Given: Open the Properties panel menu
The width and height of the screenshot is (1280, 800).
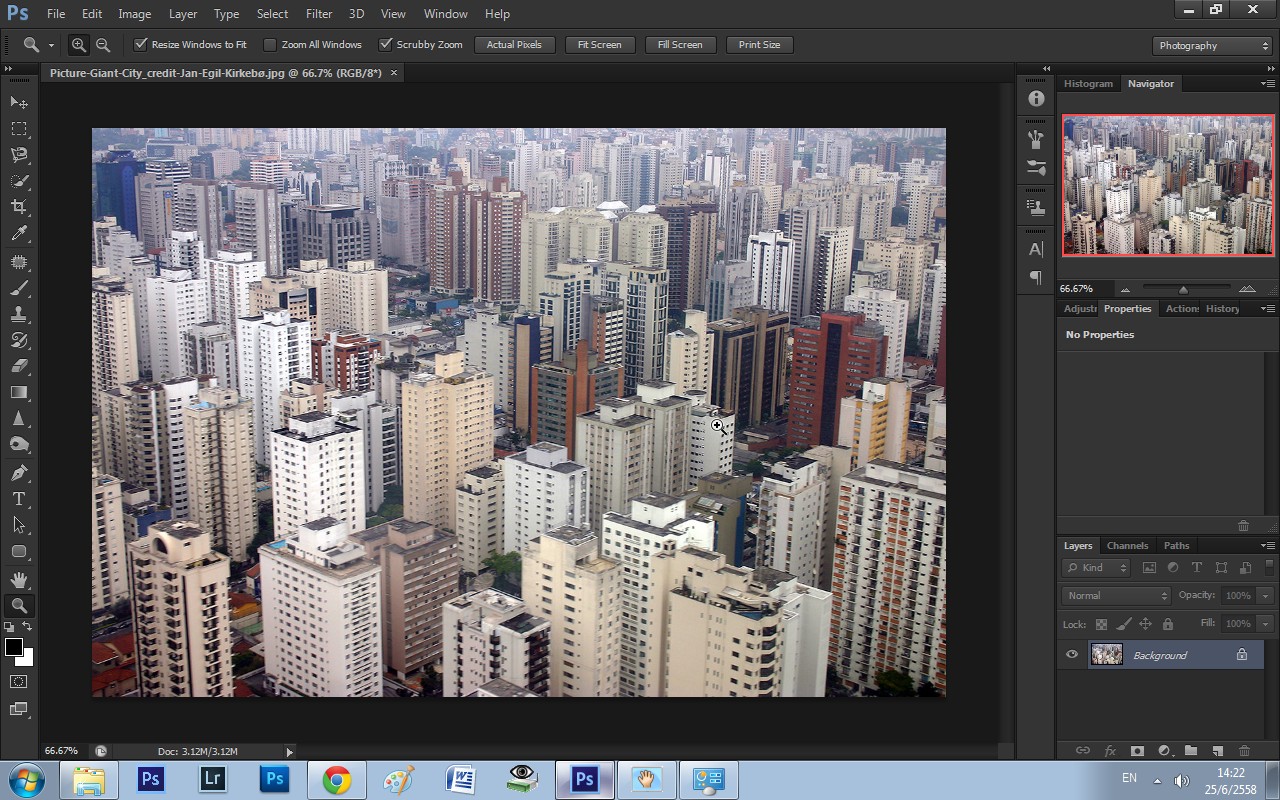Looking at the screenshot, I should click(x=1267, y=309).
